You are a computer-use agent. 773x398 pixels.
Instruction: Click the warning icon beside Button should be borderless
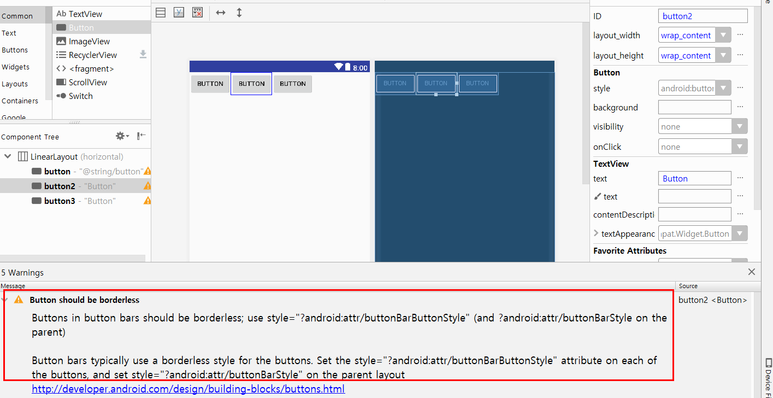coord(18,300)
